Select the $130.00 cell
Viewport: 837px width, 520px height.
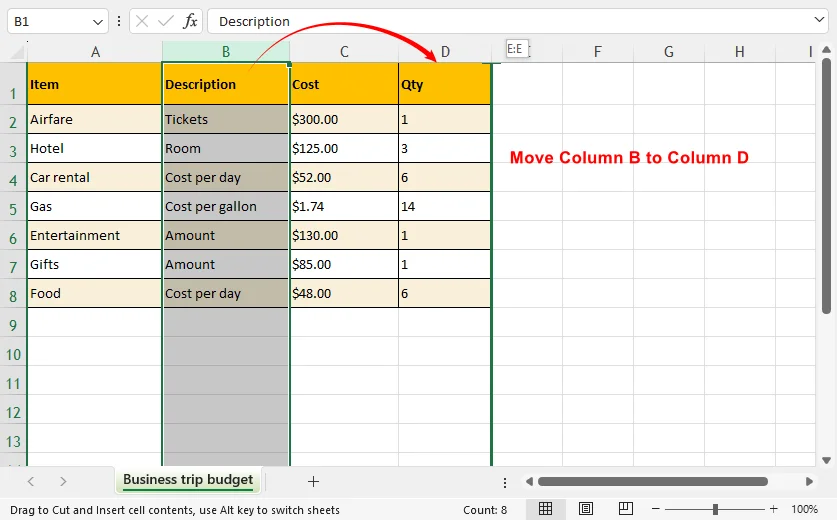point(344,235)
